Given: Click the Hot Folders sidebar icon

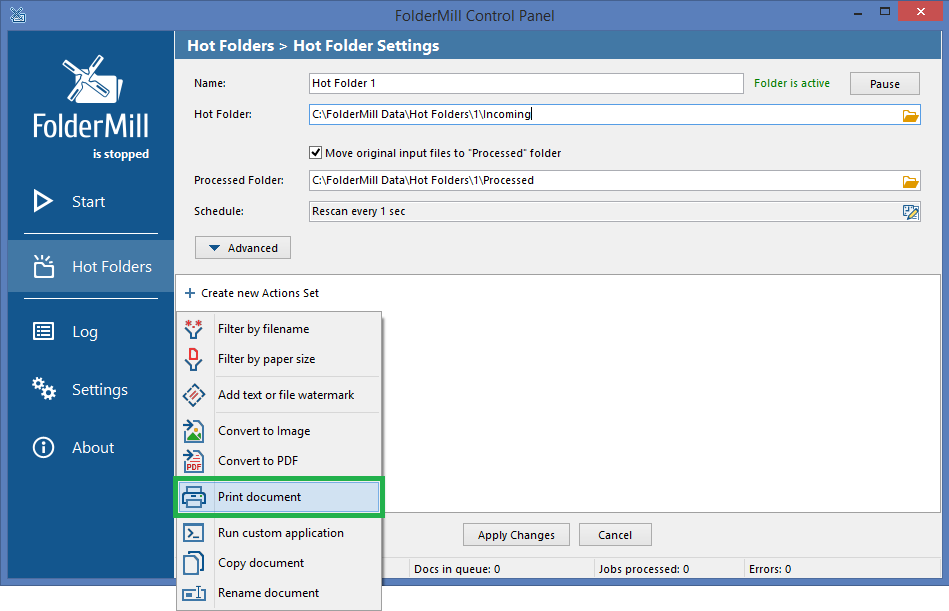Looking at the screenshot, I should [44, 266].
